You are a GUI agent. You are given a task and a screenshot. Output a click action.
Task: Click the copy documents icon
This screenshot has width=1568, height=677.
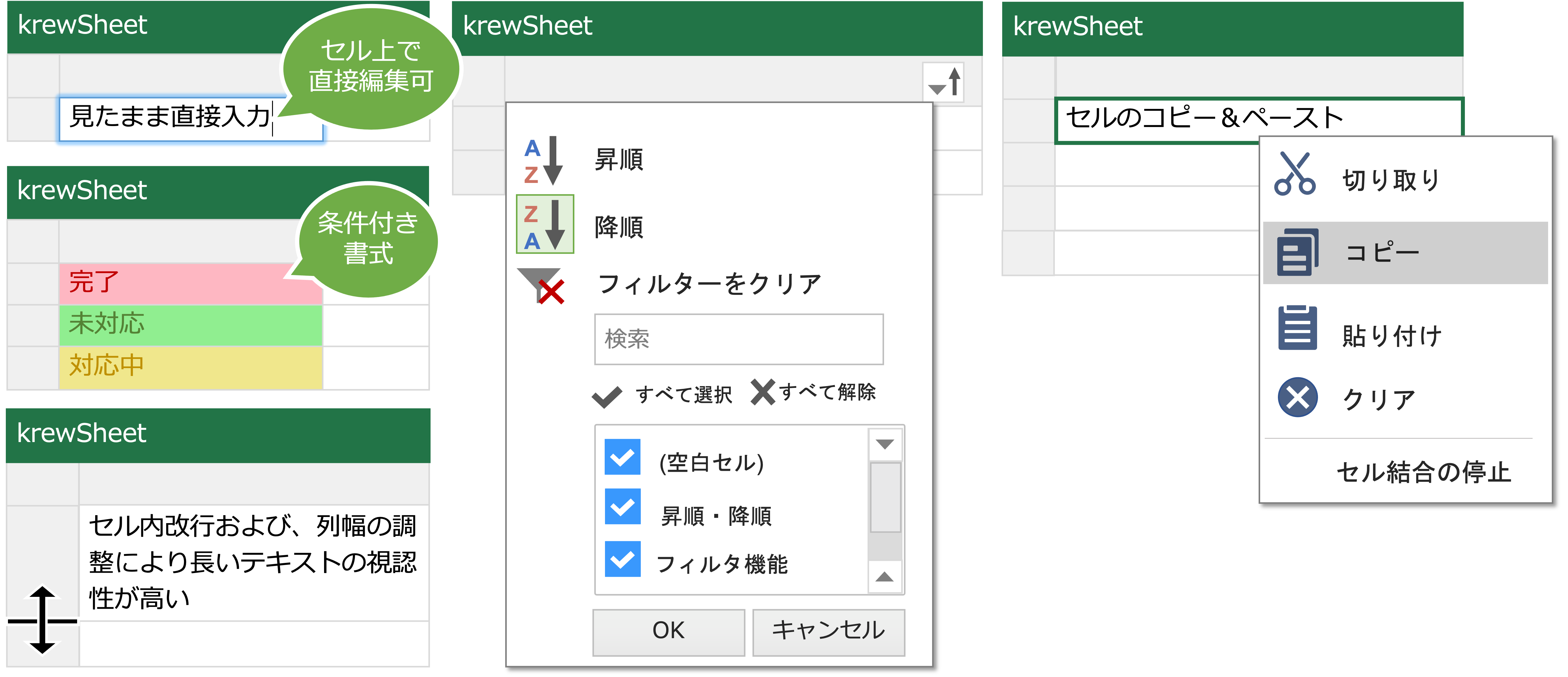(x=1297, y=252)
